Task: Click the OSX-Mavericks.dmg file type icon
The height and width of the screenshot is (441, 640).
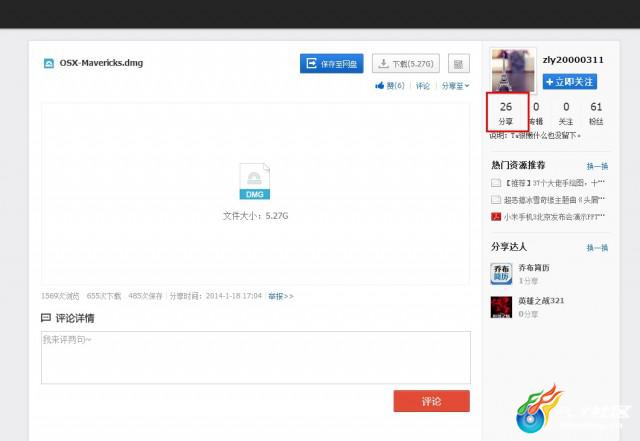Action: [x=49, y=63]
